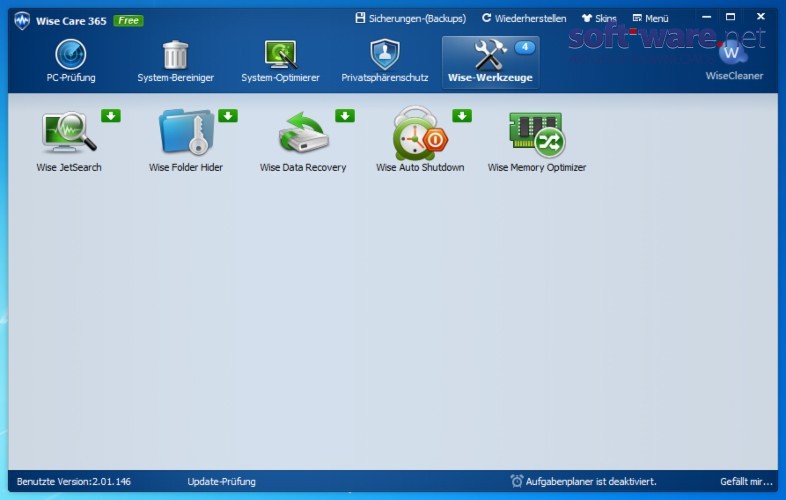Click the Wise Care 365 shield logo

(22, 21)
